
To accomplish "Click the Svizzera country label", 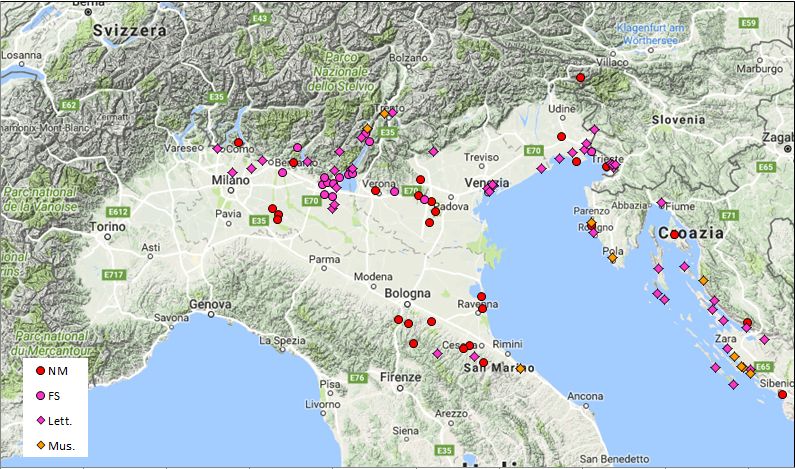I will [130, 30].
